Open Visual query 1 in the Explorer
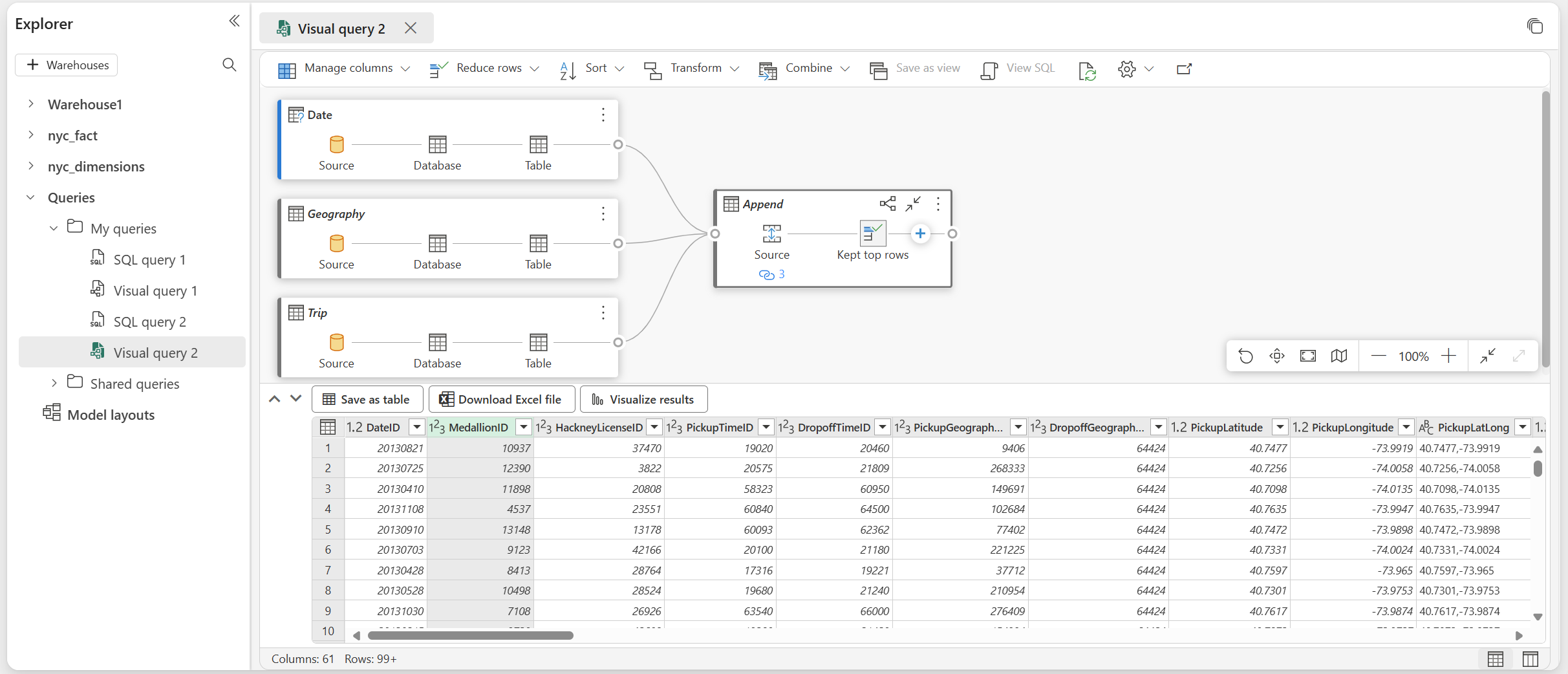The image size is (1568, 674). click(155, 291)
